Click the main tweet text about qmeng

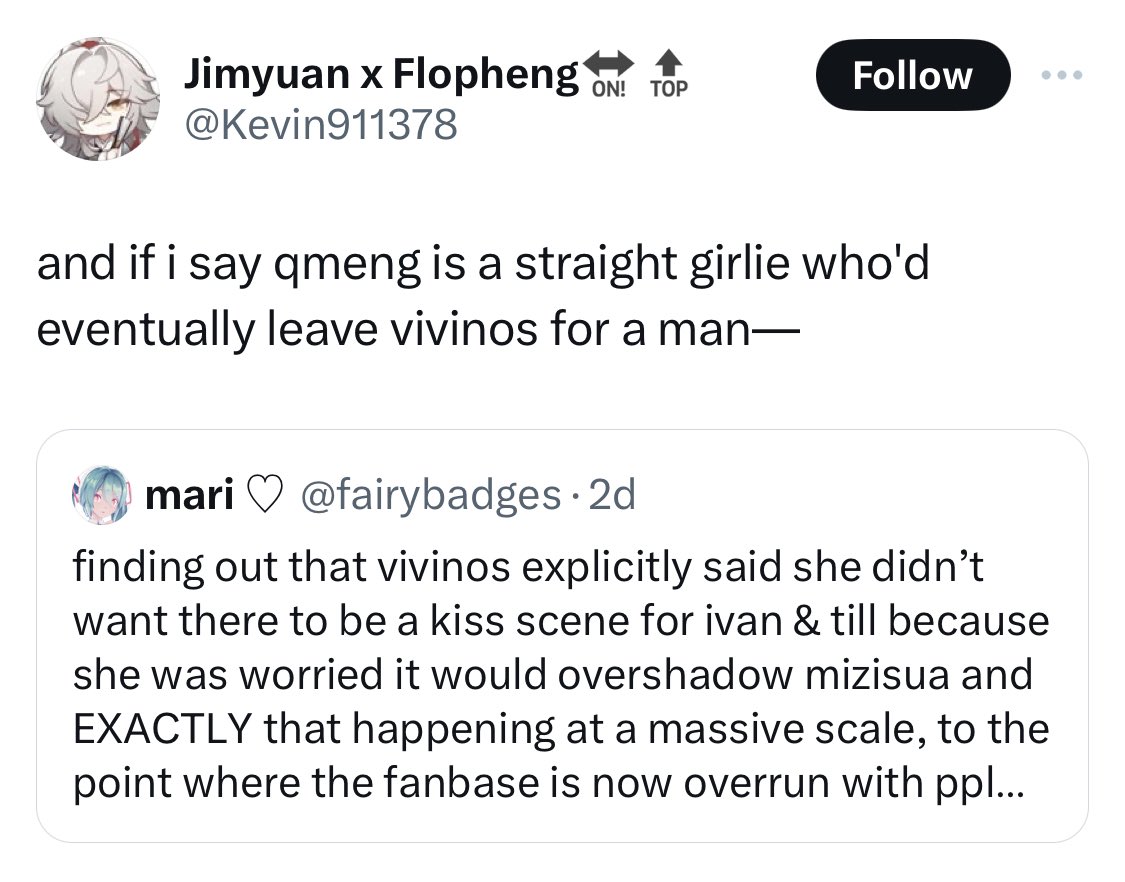483,295
